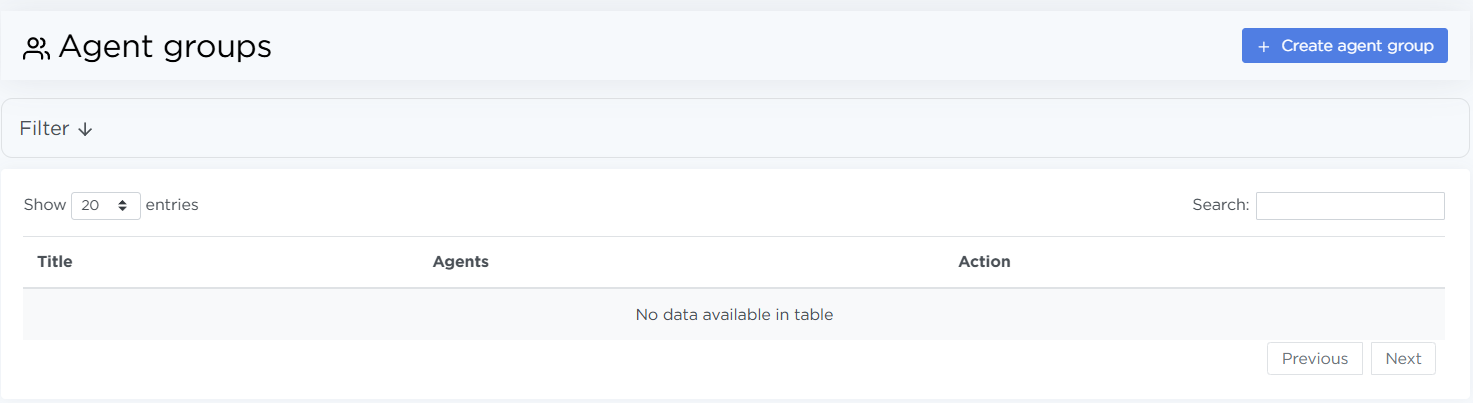Click the Agent groups page heading
1473x403 pixels.
(x=165, y=47)
